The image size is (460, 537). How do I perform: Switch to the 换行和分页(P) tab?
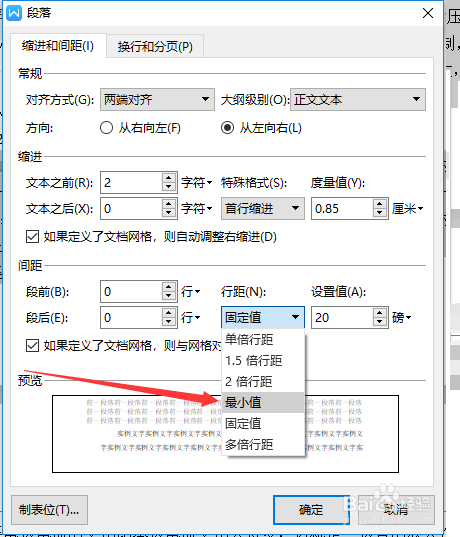(x=155, y=46)
